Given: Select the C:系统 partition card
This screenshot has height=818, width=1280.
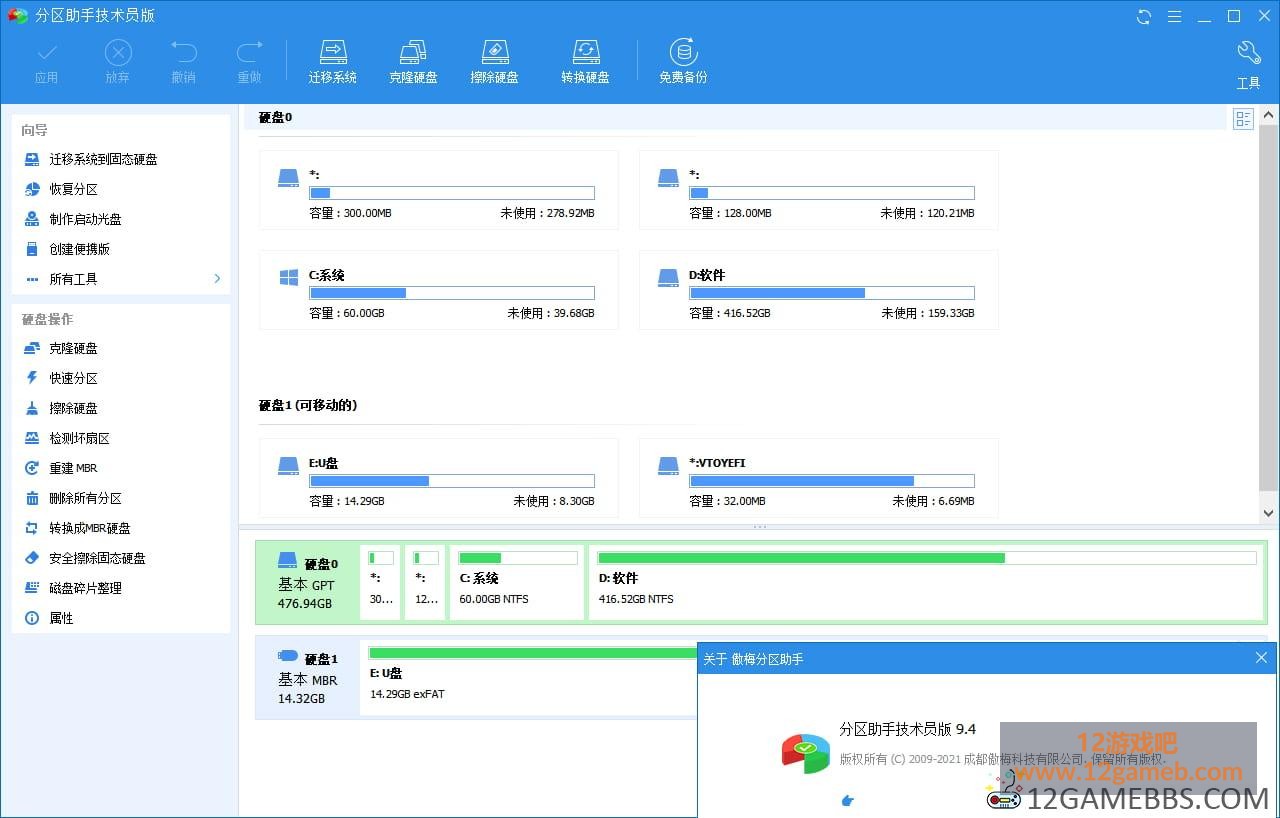Looking at the screenshot, I should [x=438, y=290].
